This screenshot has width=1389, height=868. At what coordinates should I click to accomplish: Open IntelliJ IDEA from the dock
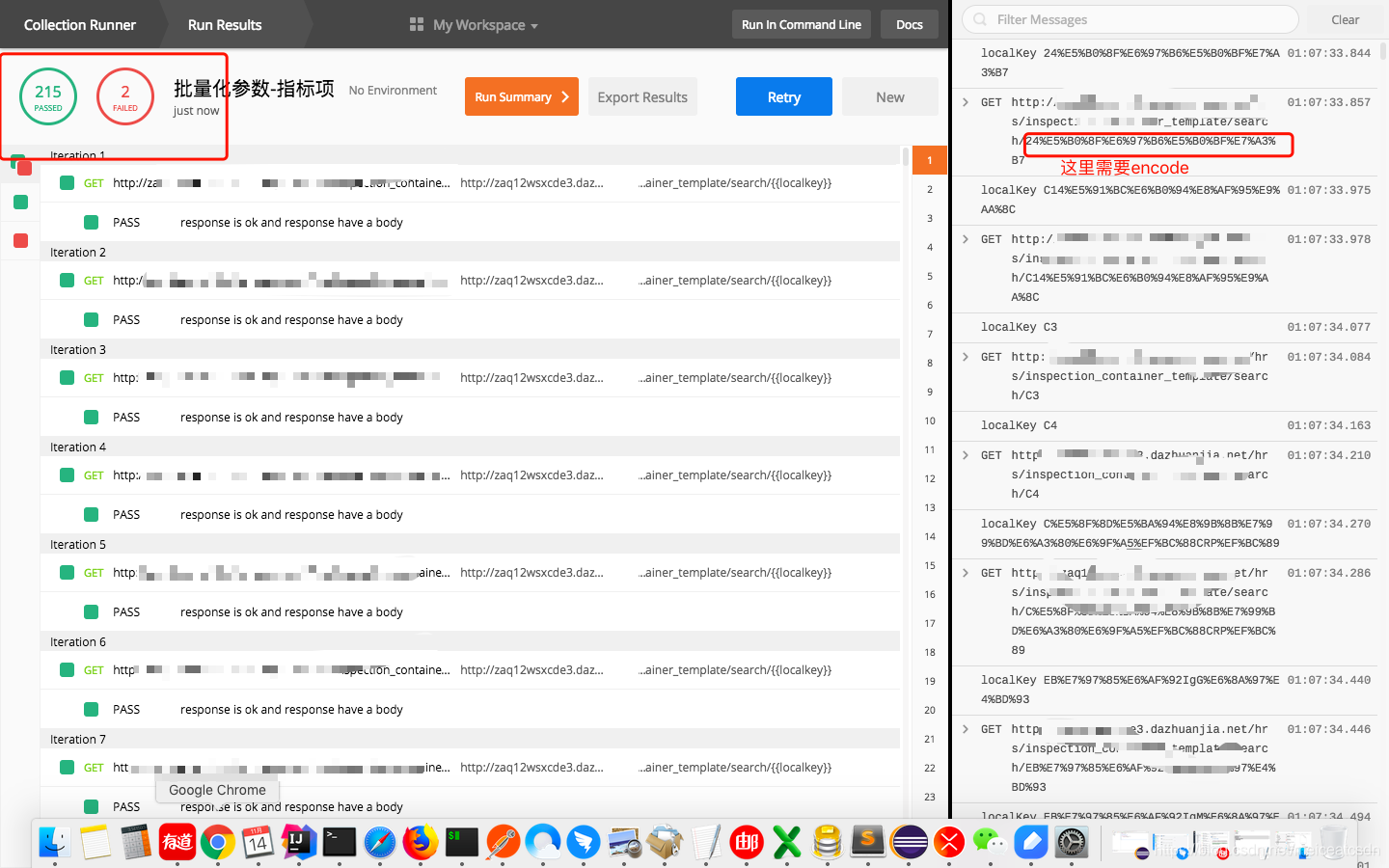click(301, 841)
